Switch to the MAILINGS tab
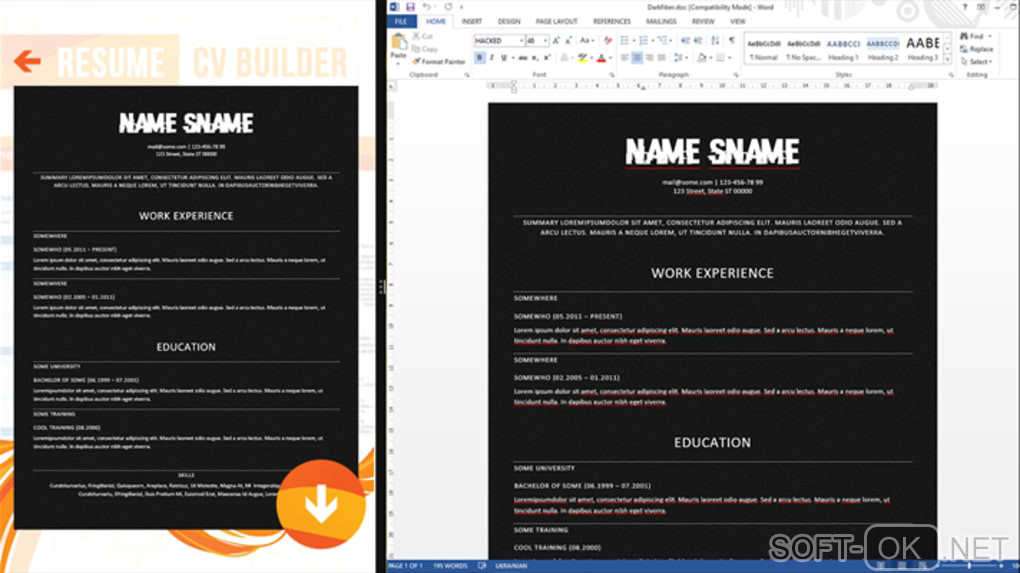 tap(661, 21)
